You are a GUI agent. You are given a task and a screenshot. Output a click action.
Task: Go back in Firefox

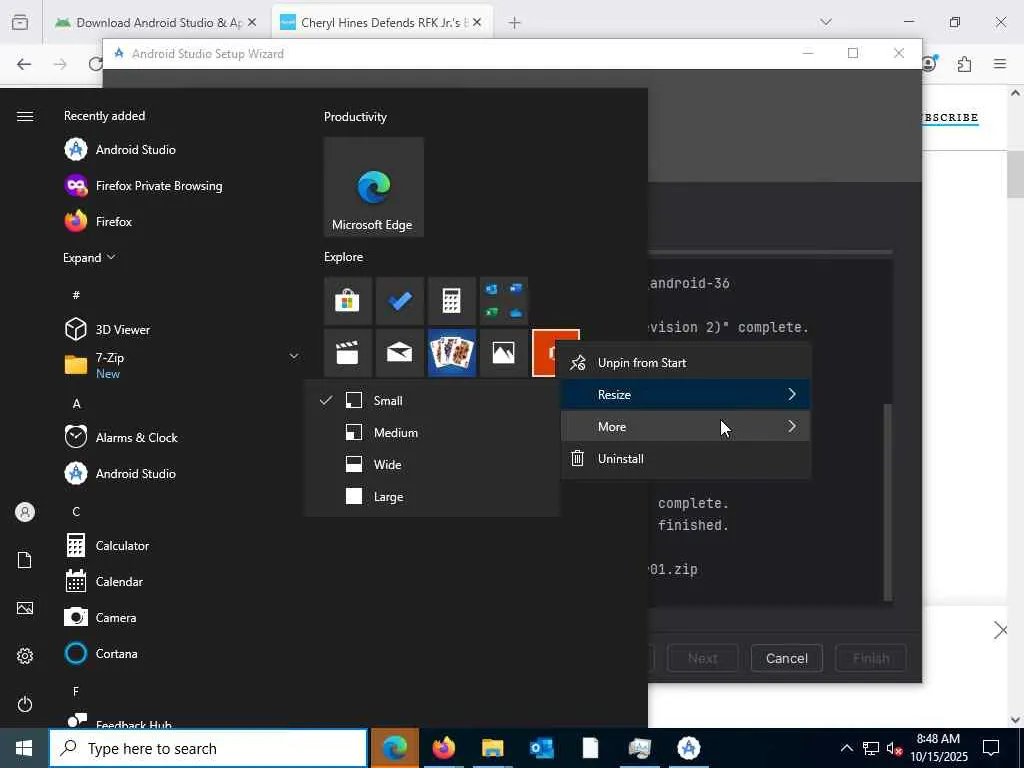pyautogui.click(x=24, y=64)
